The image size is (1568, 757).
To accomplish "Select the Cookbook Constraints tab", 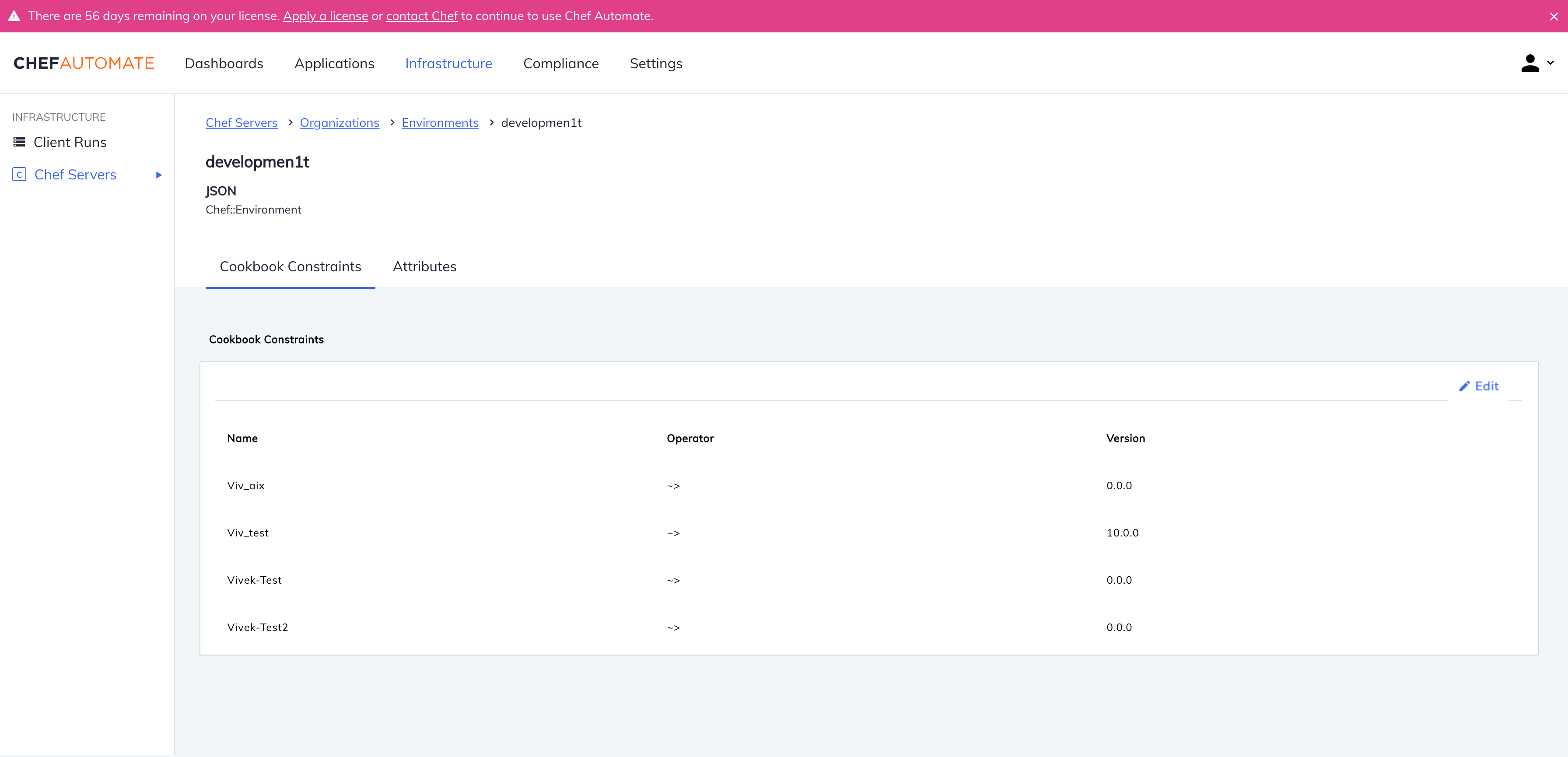I will pyautogui.click(x=290, y=266).
